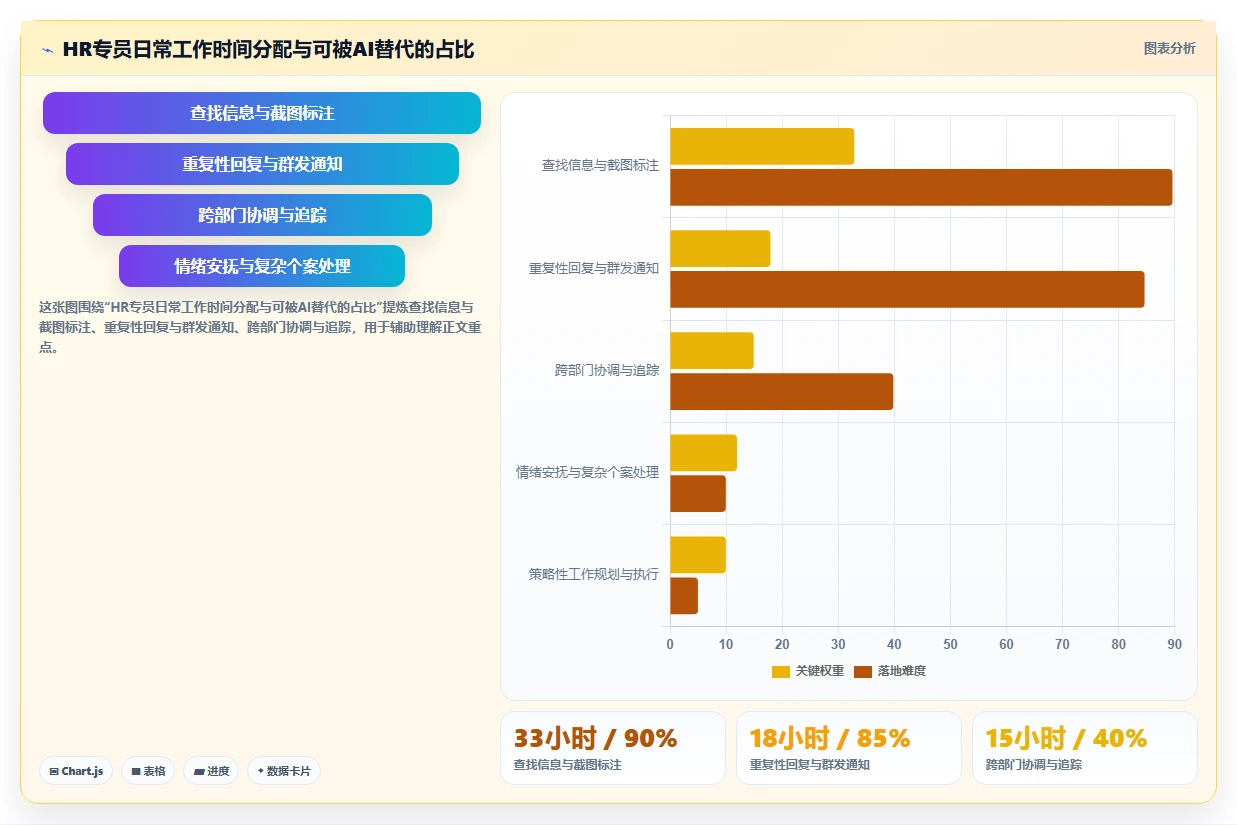The height and width of the screenshot is (825, 1237).
Task: Click the description paragraph under the funnel
Action: [x=260, y=327]
